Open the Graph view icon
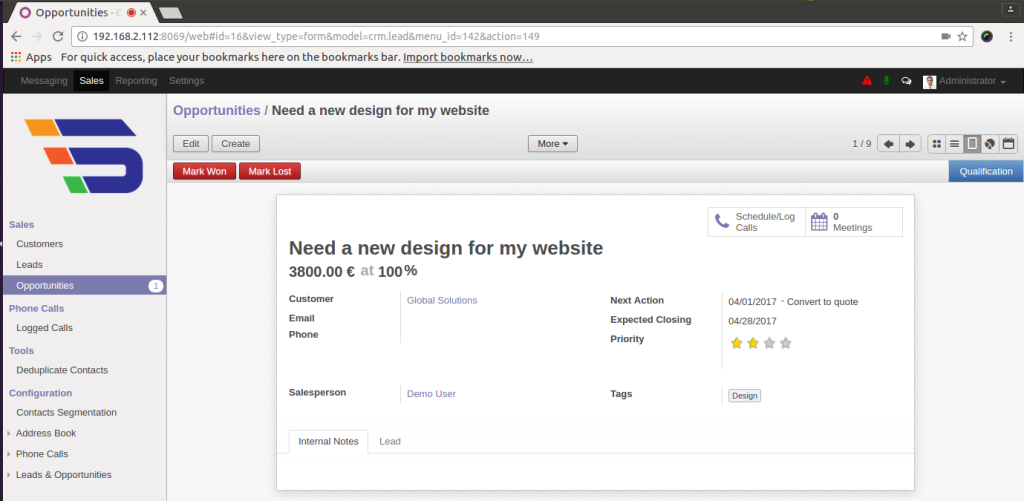Screen dimensions: 1024x501 [989, 144]
